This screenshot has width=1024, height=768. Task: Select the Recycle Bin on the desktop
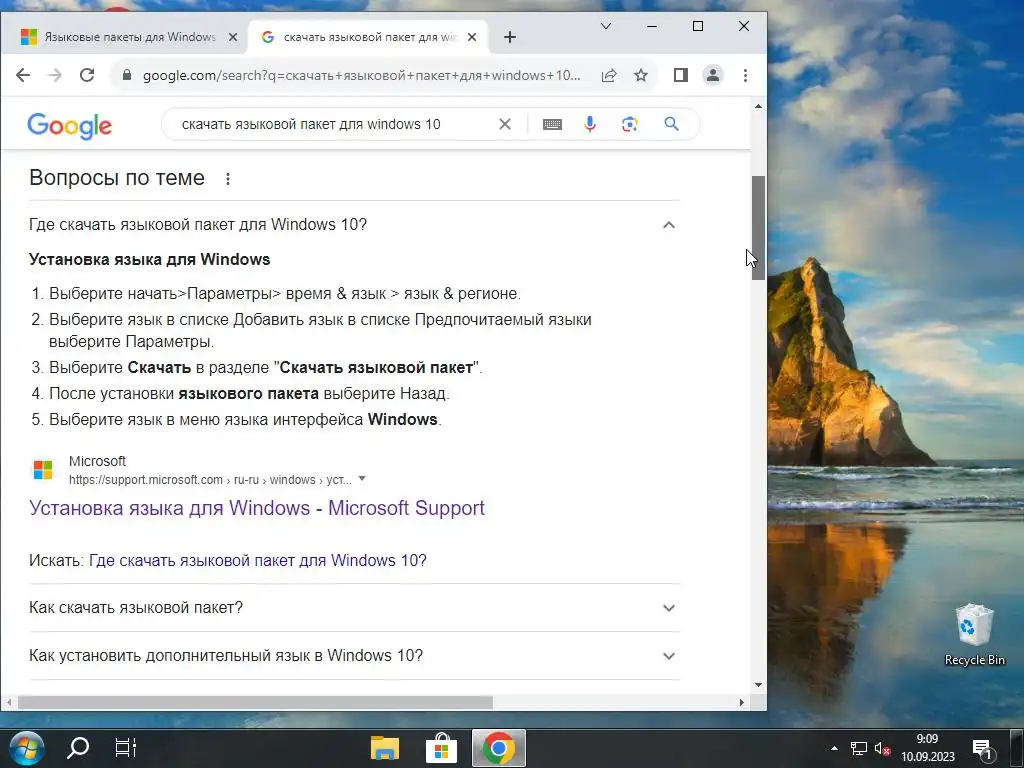pos(974,634)
